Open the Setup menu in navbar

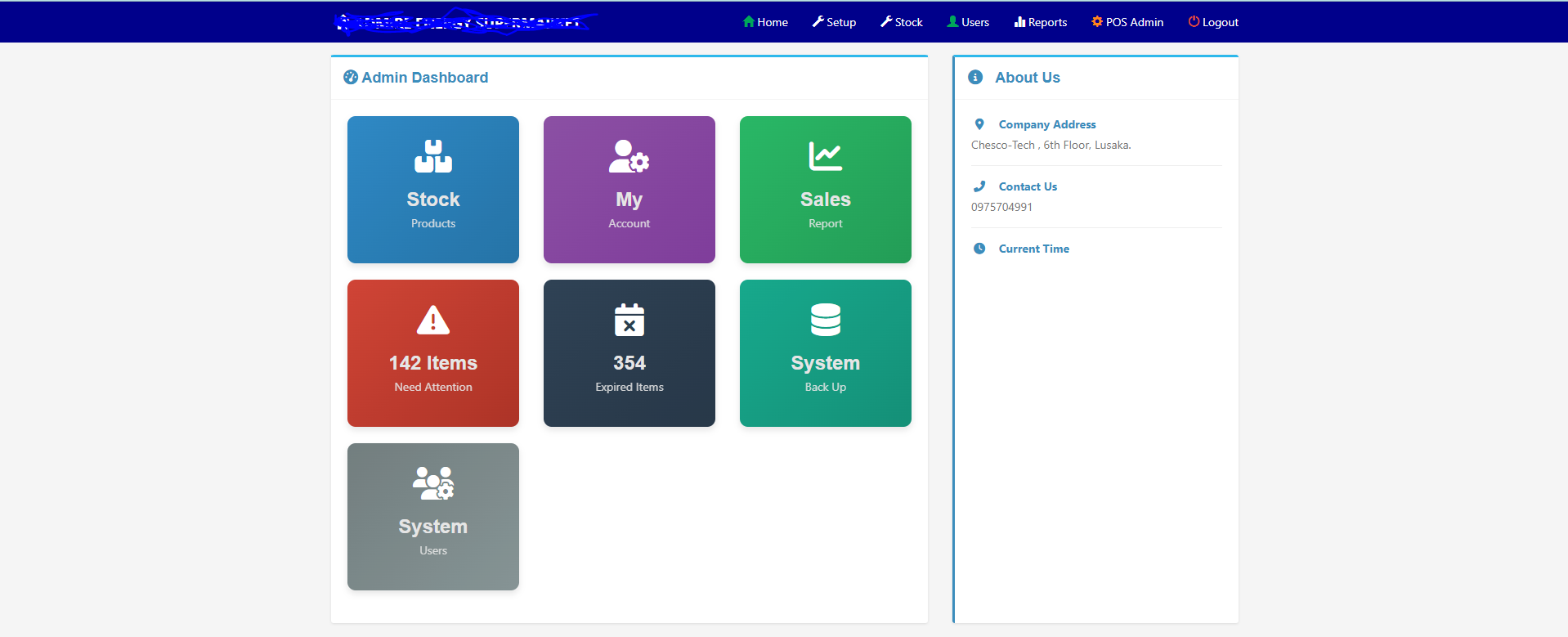point(834,22)
